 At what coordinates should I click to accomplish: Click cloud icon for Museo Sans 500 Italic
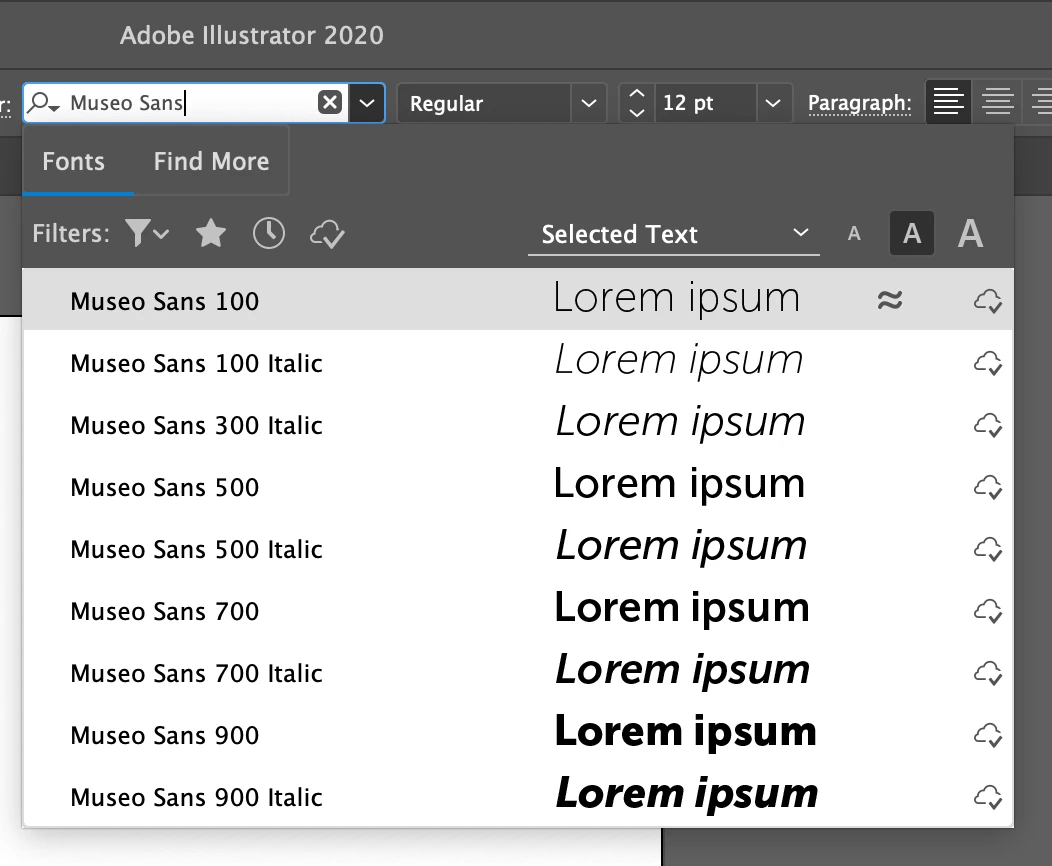tap(988, 549)
